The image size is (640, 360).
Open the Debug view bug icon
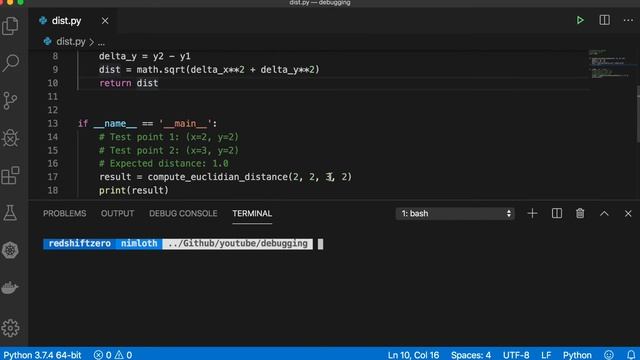click(x=10, y=138)
